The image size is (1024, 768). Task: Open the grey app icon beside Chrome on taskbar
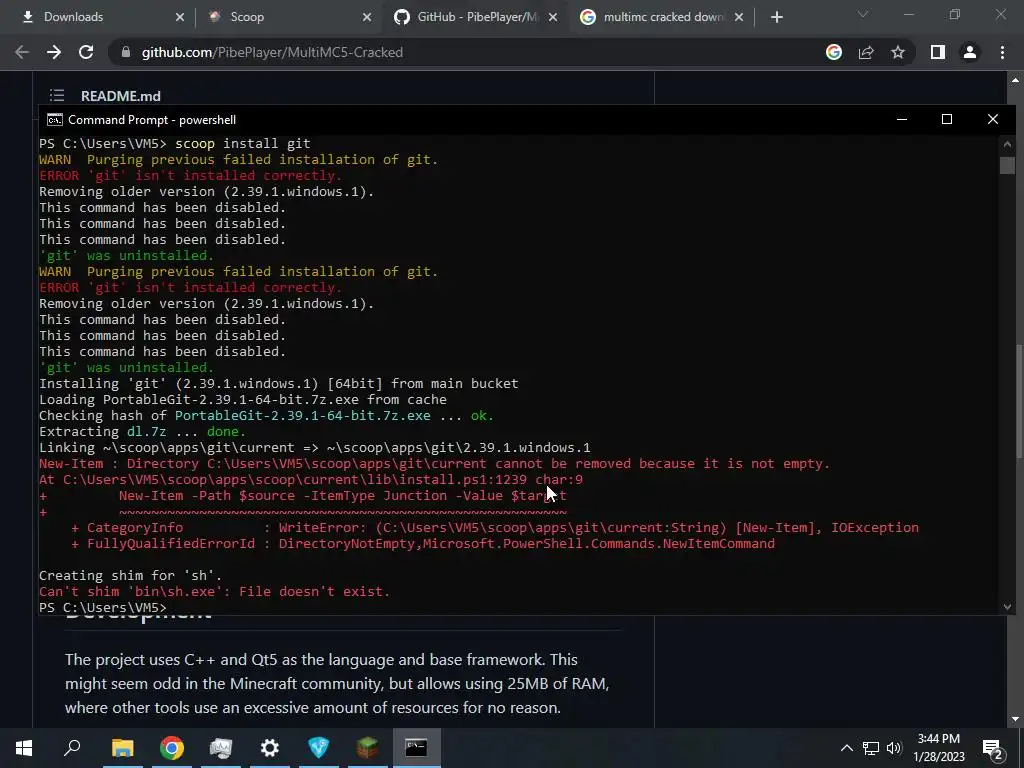[221, 748]
